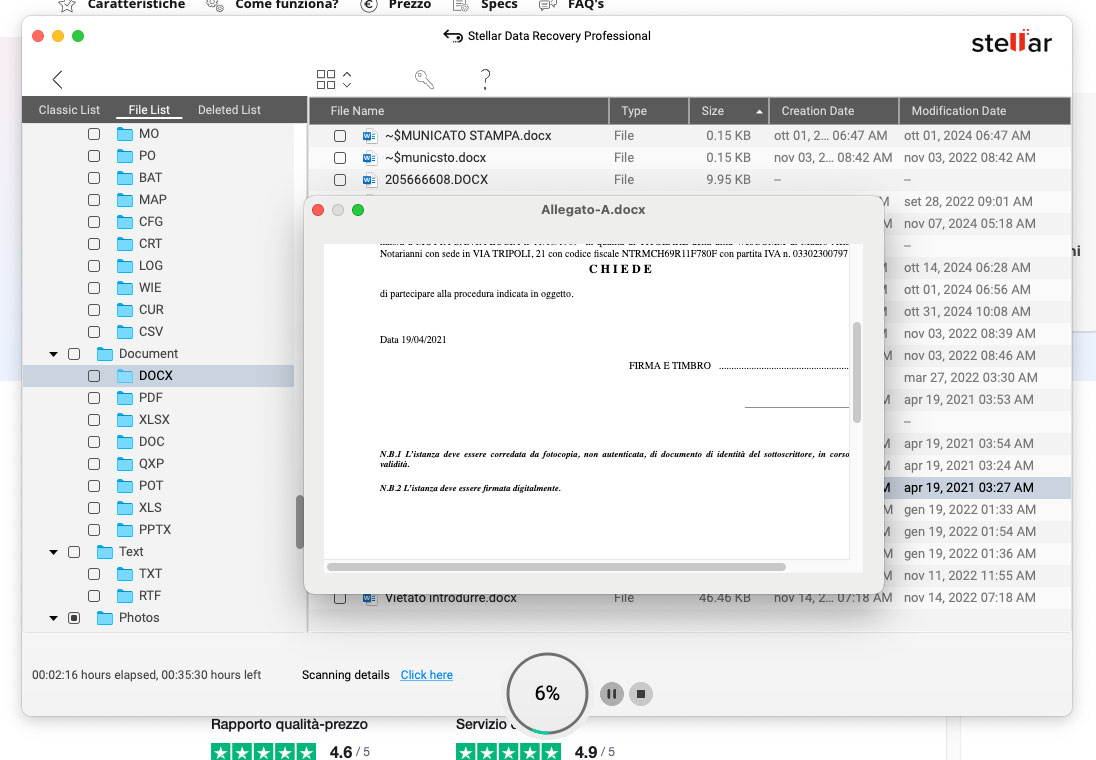Select the MAP folder icon
Screen dimensions: 1096x760
(x=125, y=199)
